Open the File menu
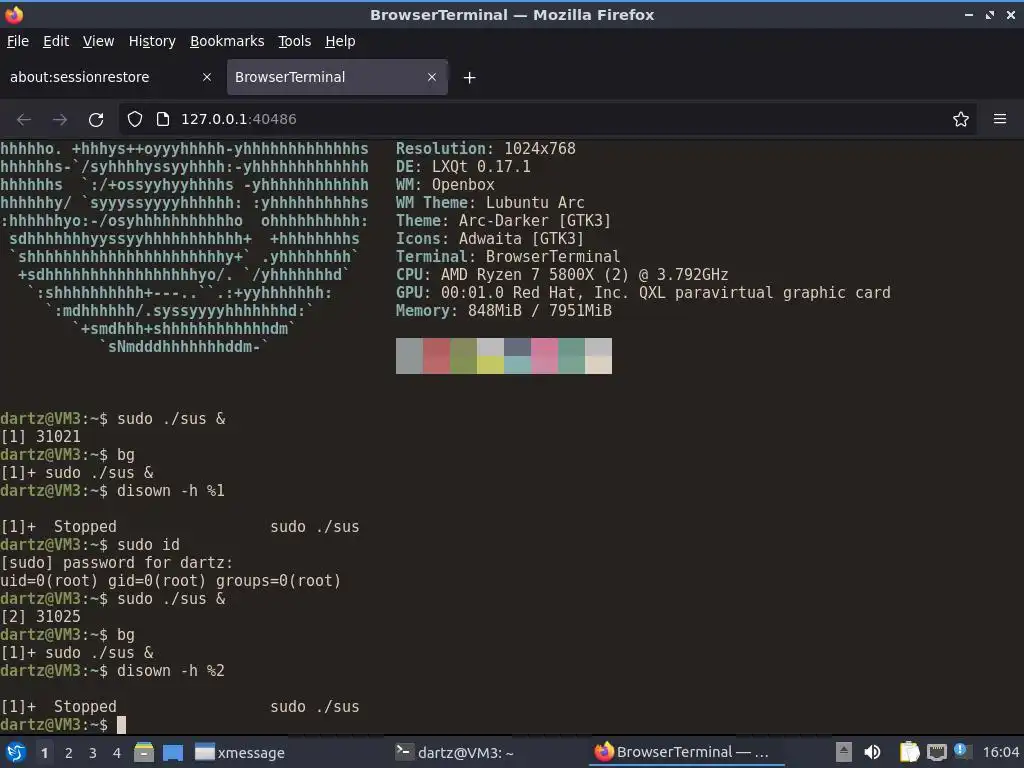 (x=18, y=41)
